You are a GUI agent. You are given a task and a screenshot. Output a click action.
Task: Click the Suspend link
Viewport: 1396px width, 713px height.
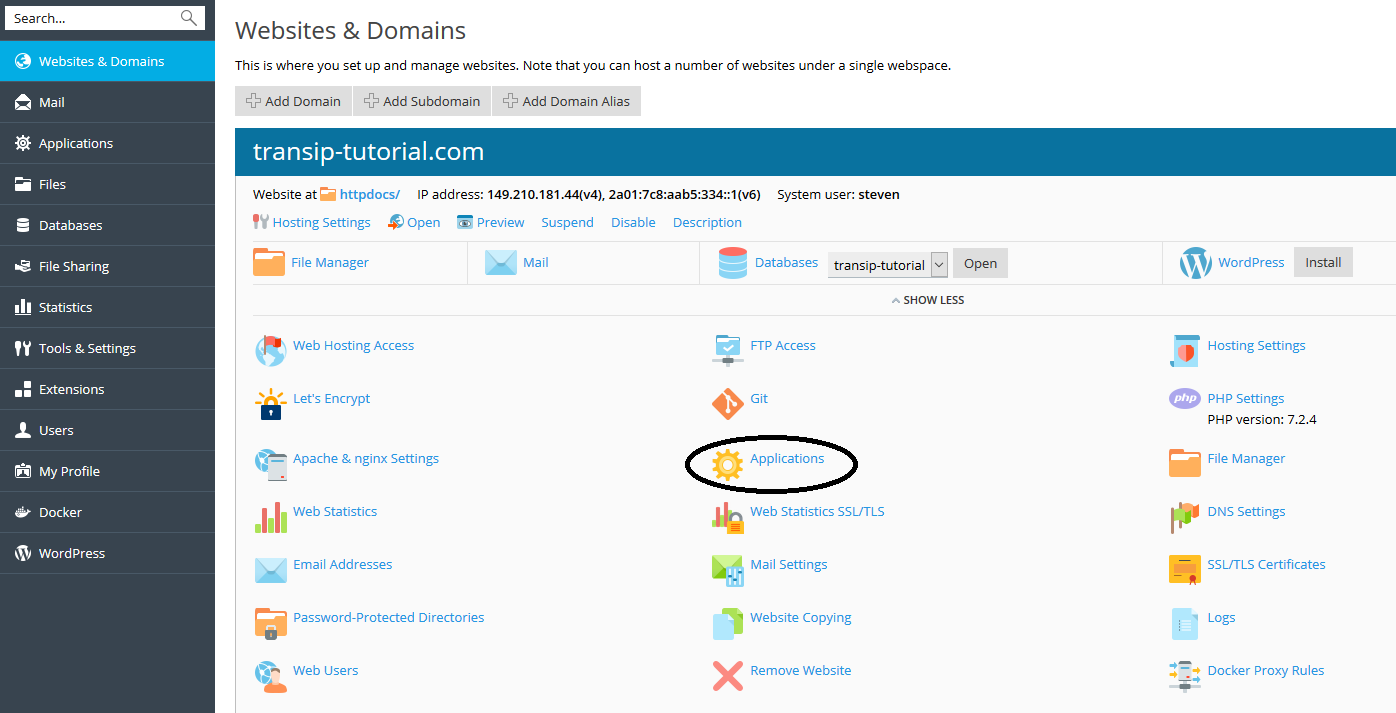tap(567, 222)
